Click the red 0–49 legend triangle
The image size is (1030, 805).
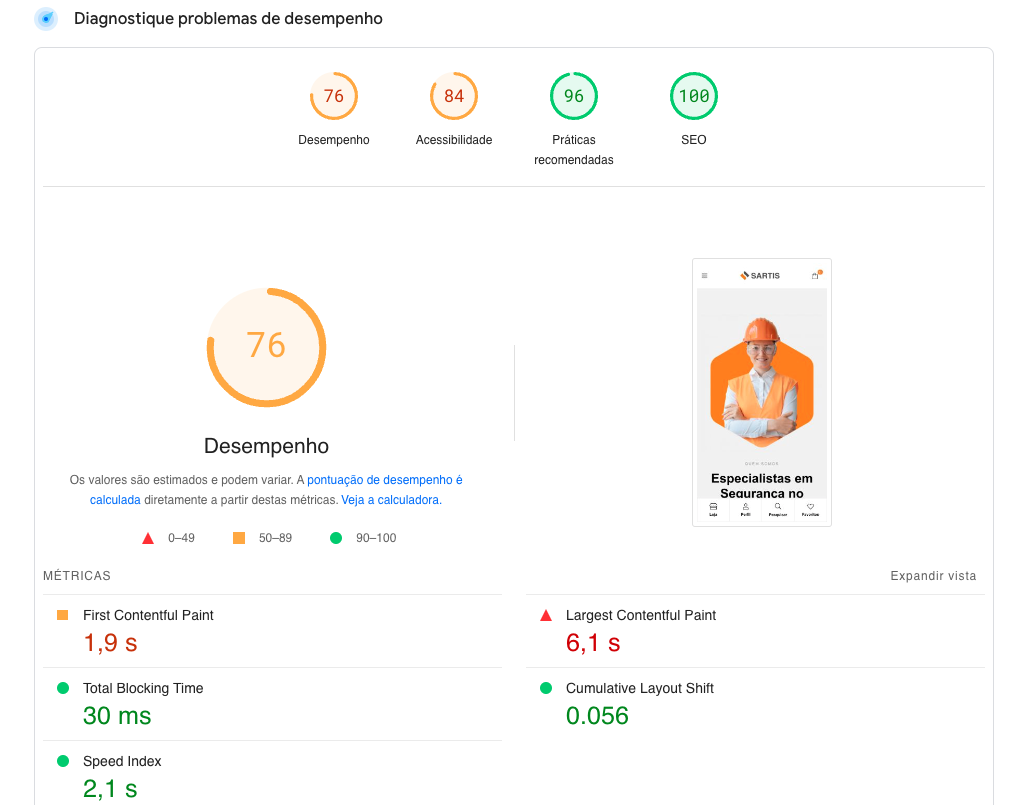[149, 537]
